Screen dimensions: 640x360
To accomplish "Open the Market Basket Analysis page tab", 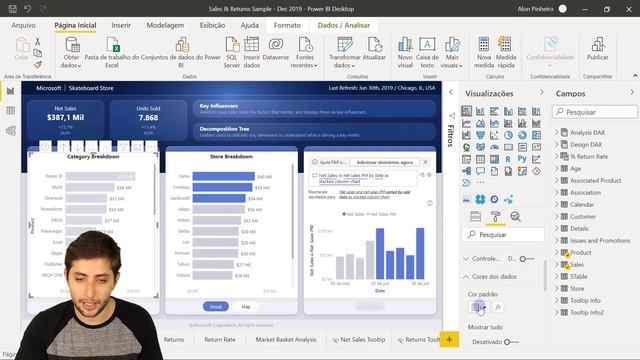I will click(x=286, y=340).
